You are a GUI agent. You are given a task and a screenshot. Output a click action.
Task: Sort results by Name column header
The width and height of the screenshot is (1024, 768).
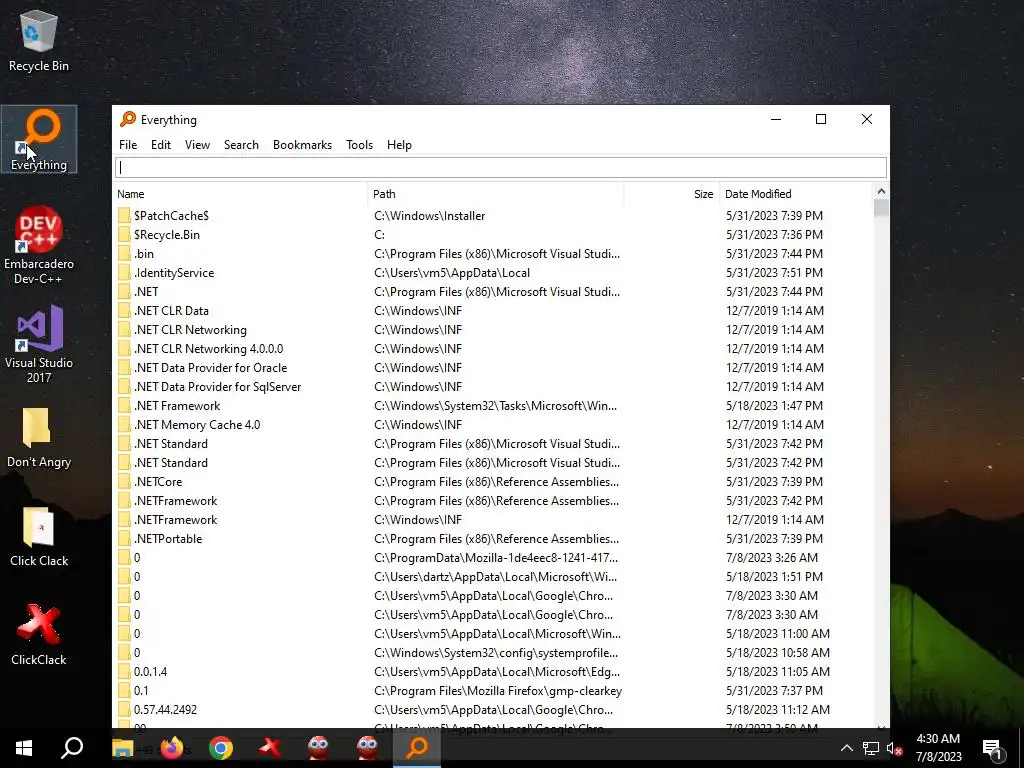240,194
